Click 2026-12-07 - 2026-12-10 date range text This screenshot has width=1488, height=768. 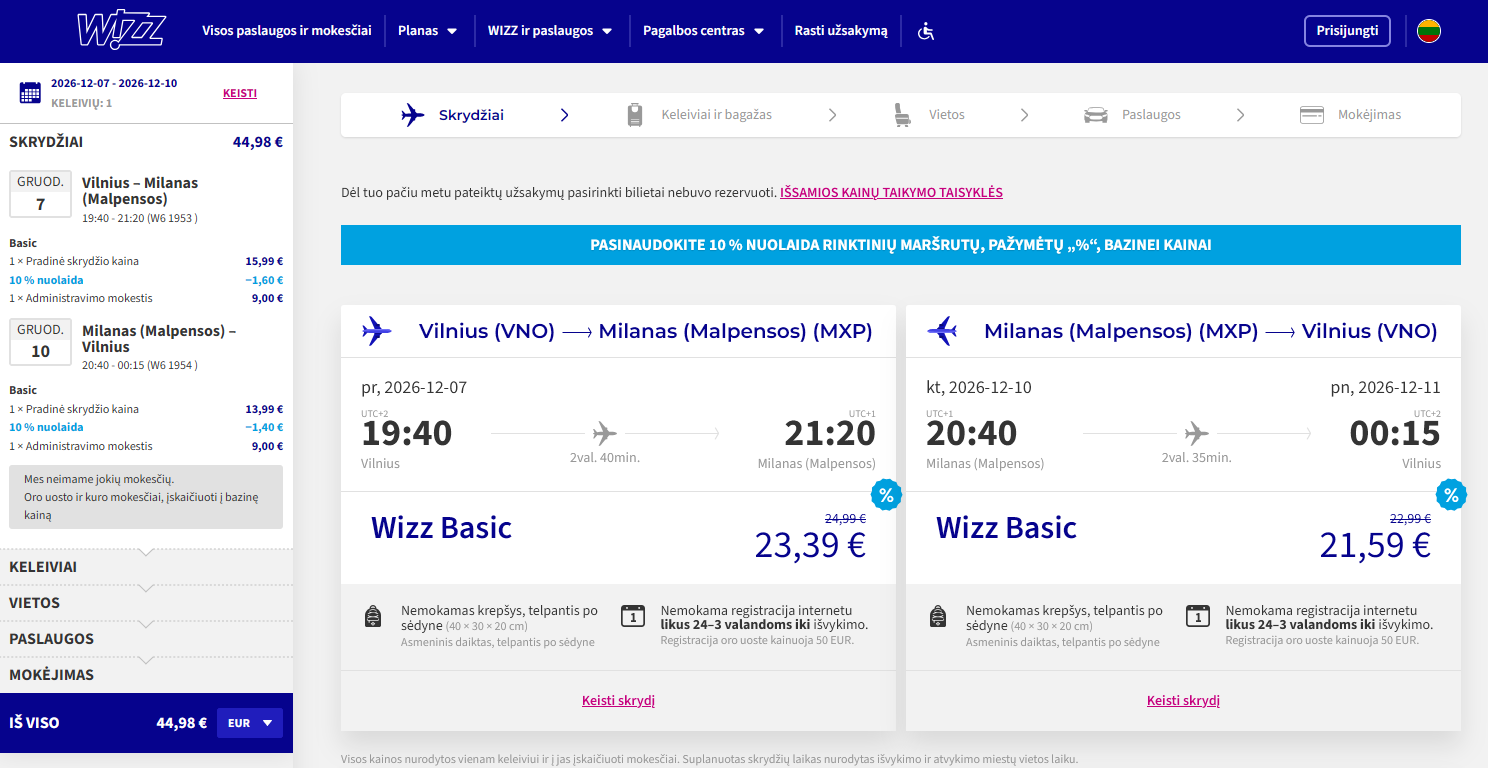[114, 83]
